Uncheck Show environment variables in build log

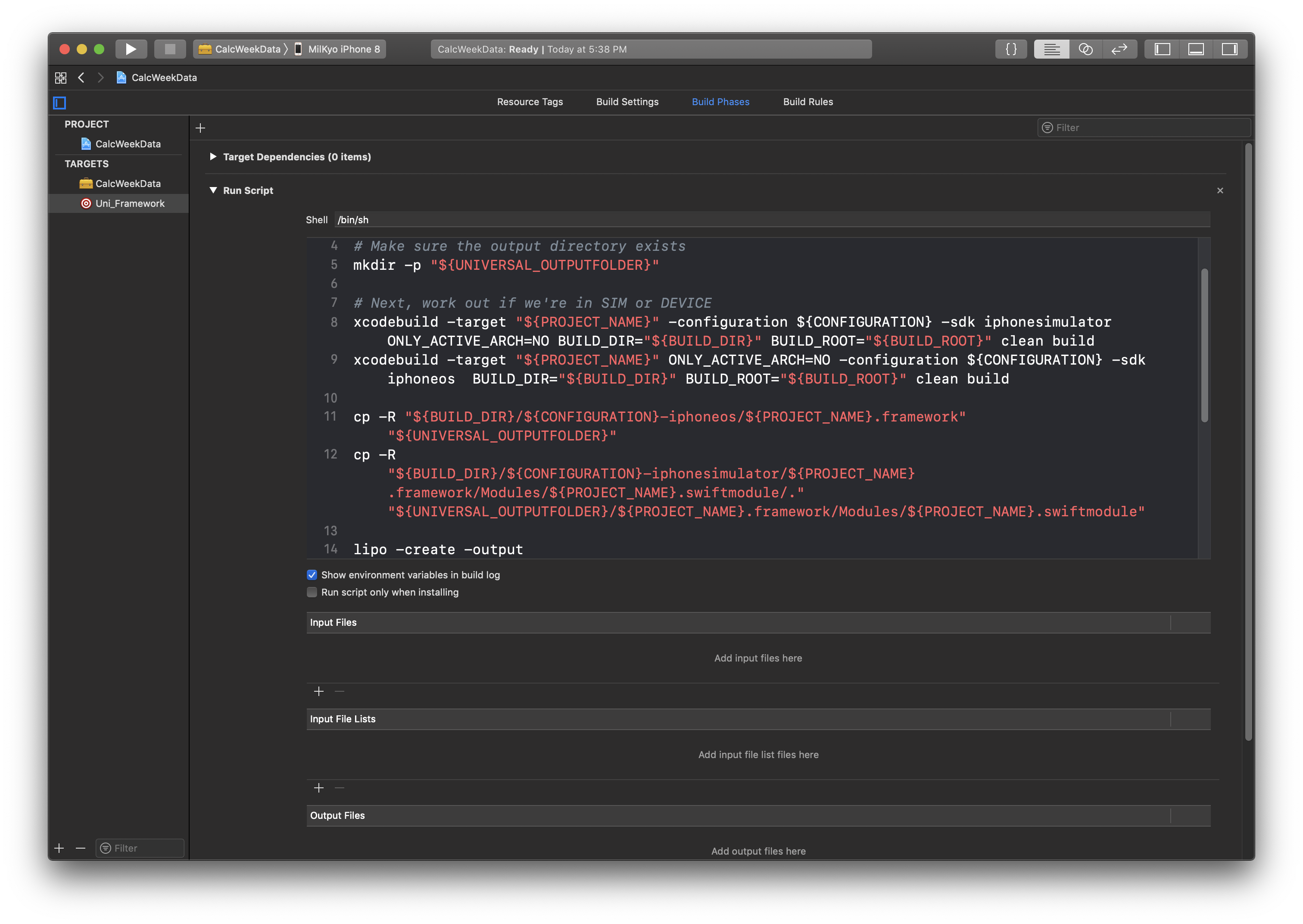click(312, 574)
